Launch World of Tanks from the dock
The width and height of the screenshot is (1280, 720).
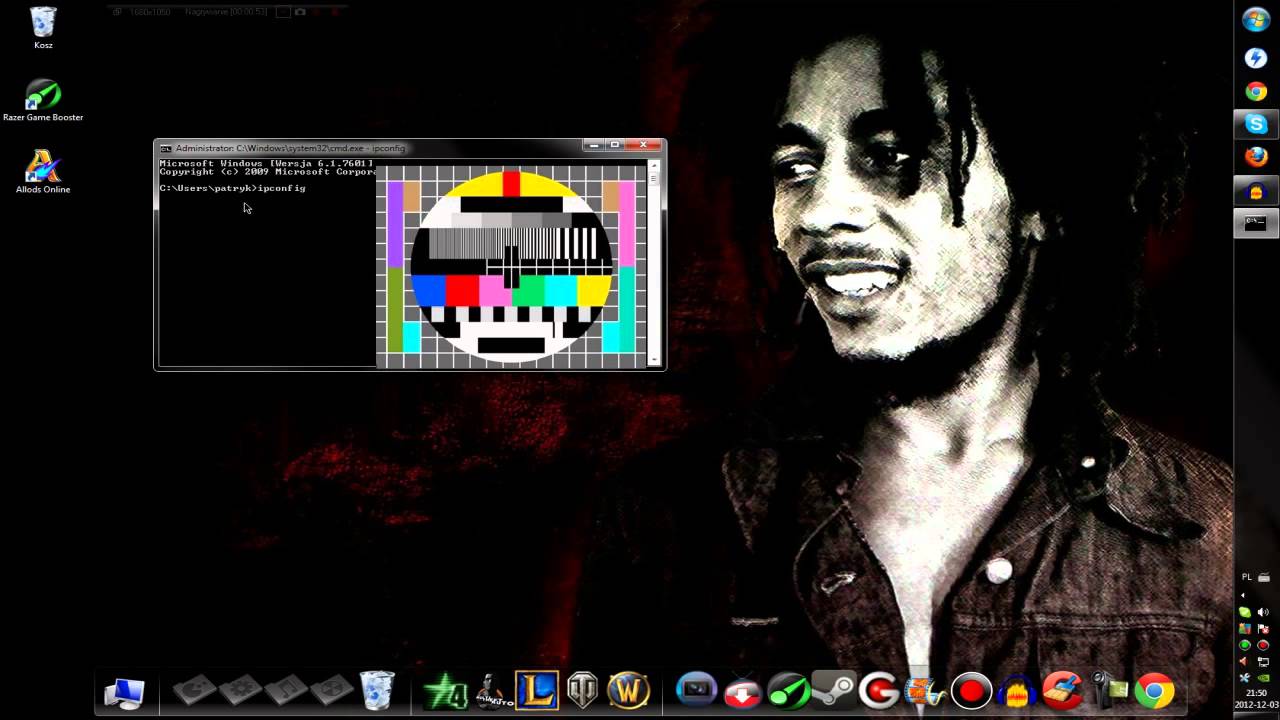pos(582,691)
